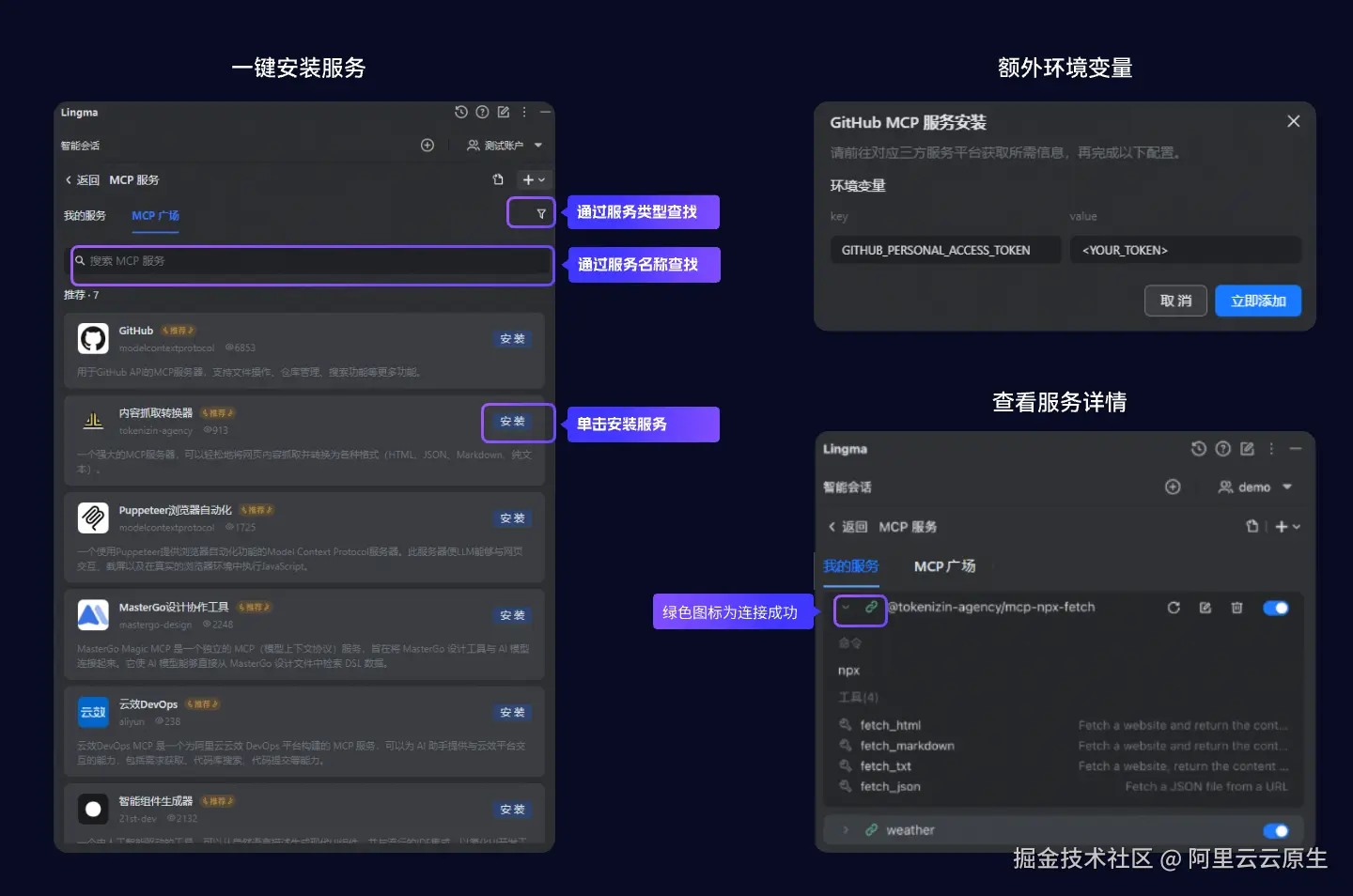Toggle the weather service switch
The image size is (1353, 896).
(x=1276, y=830)
